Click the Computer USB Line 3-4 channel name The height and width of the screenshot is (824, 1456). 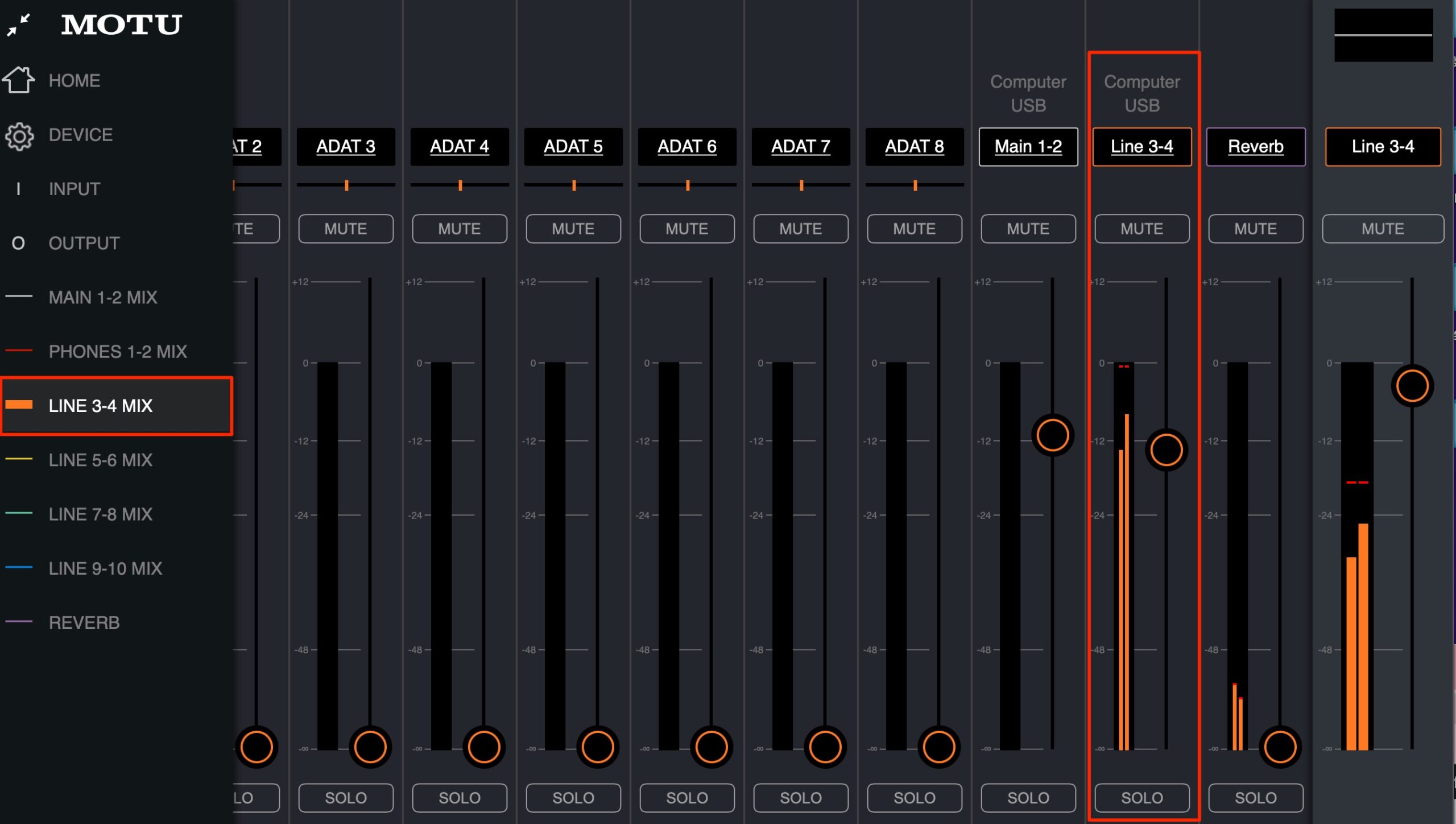point(1142,147)
